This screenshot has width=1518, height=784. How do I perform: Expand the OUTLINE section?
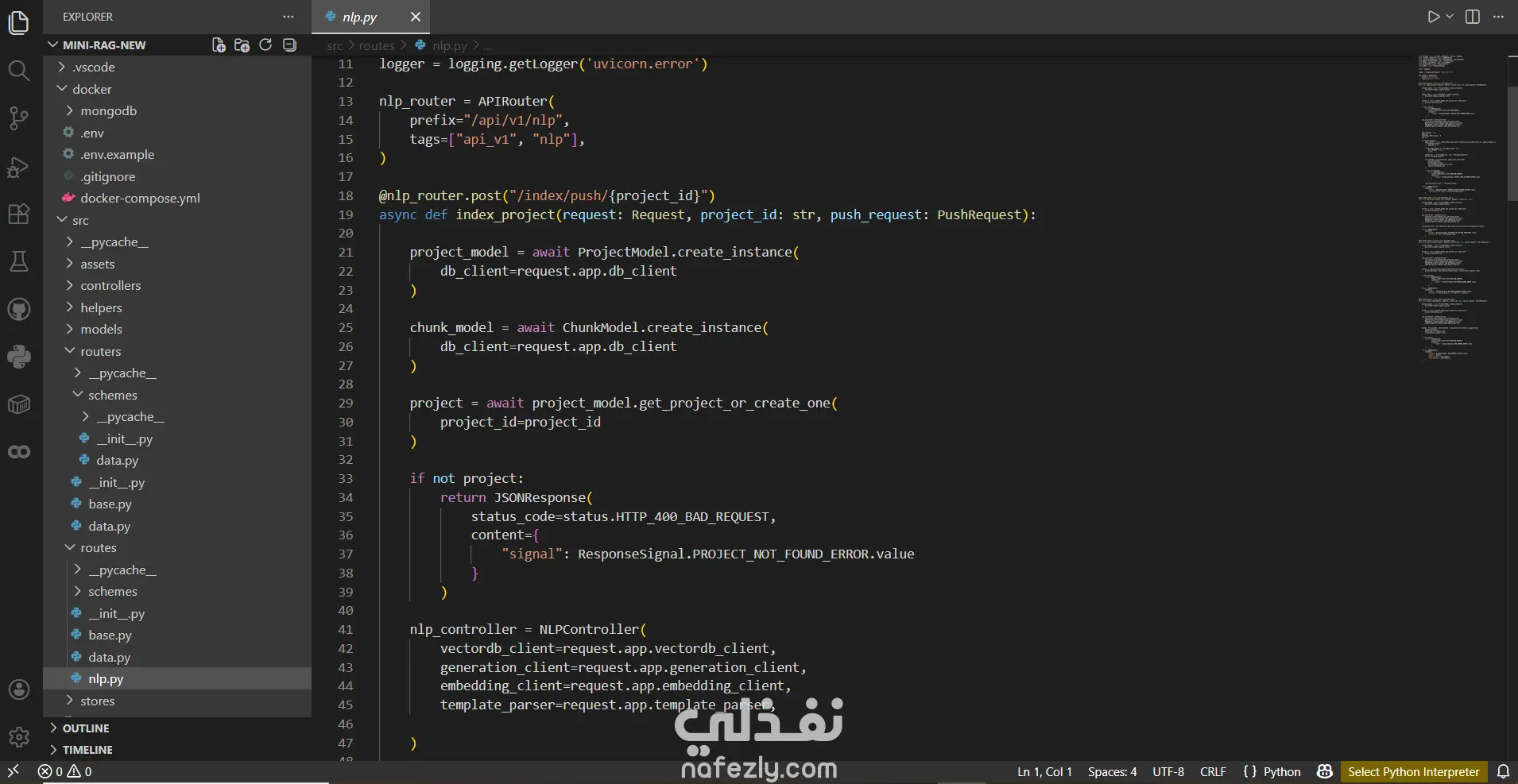[177, 728]
